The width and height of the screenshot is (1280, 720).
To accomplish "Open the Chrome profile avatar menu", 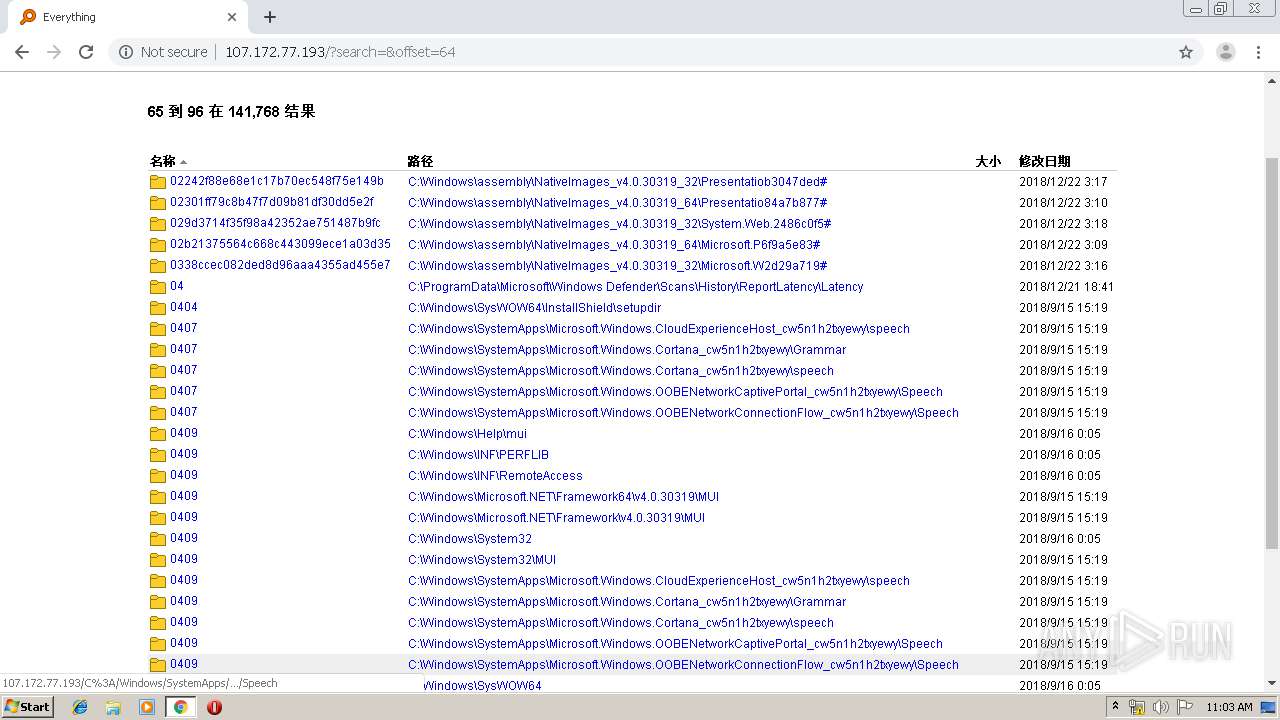I will tap(1226, 52).
